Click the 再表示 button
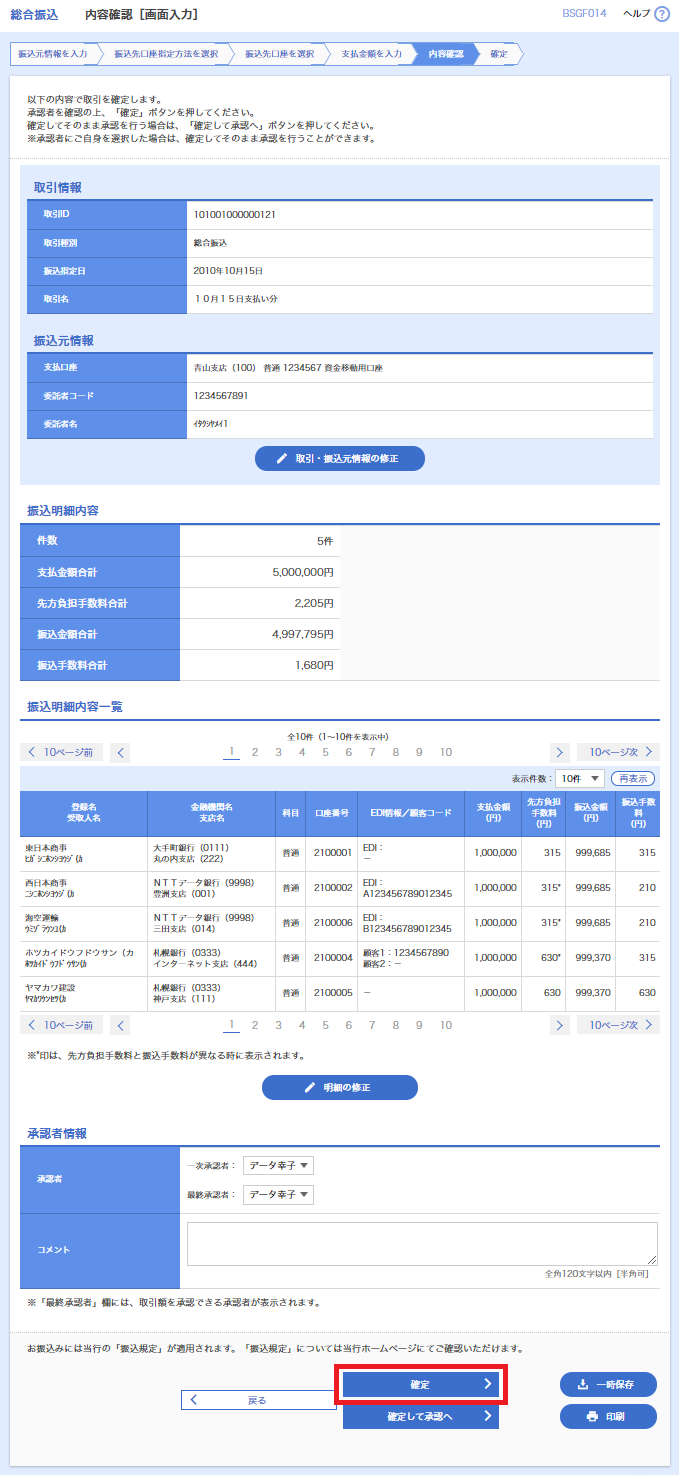The image size is (679, 1475). [633, 779]
